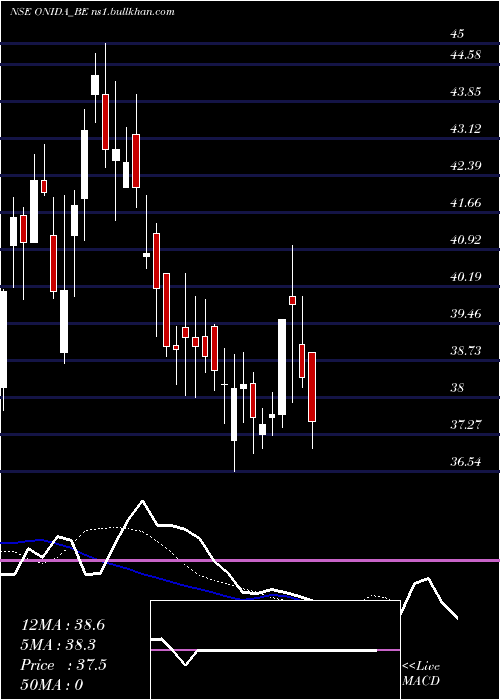Image resolution: width=500 pixels, height=700 pixels.
Task: Click the 50MA : 0 reading
Action: 52,685
